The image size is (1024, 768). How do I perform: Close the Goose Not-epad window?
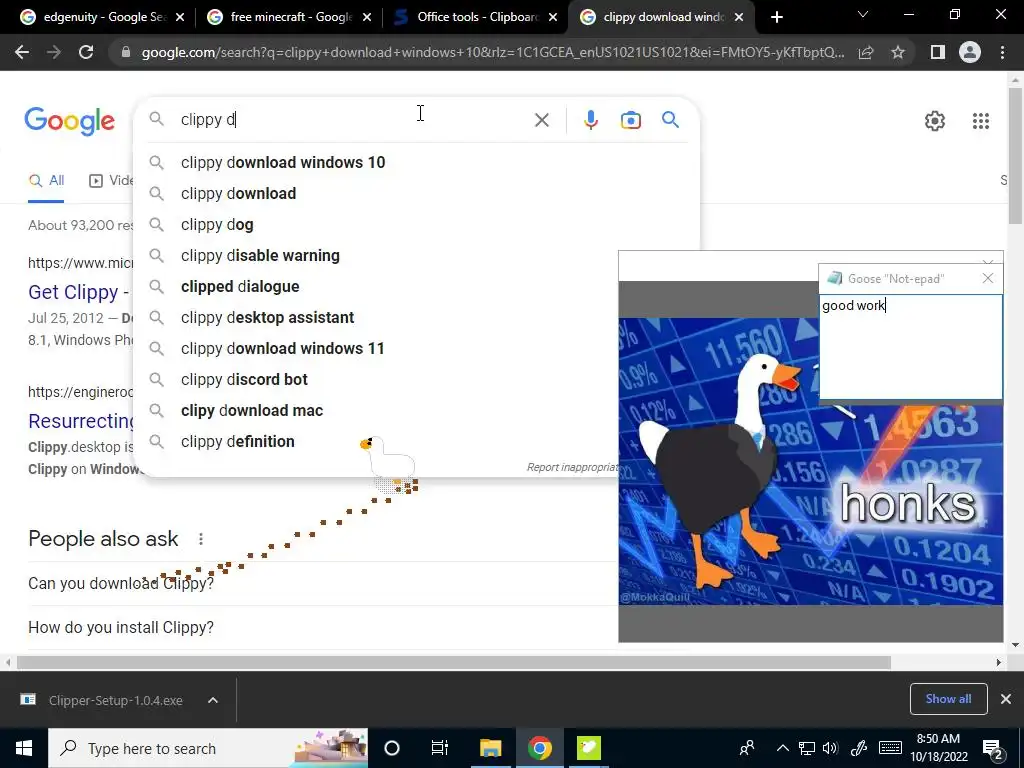(988, 279)
